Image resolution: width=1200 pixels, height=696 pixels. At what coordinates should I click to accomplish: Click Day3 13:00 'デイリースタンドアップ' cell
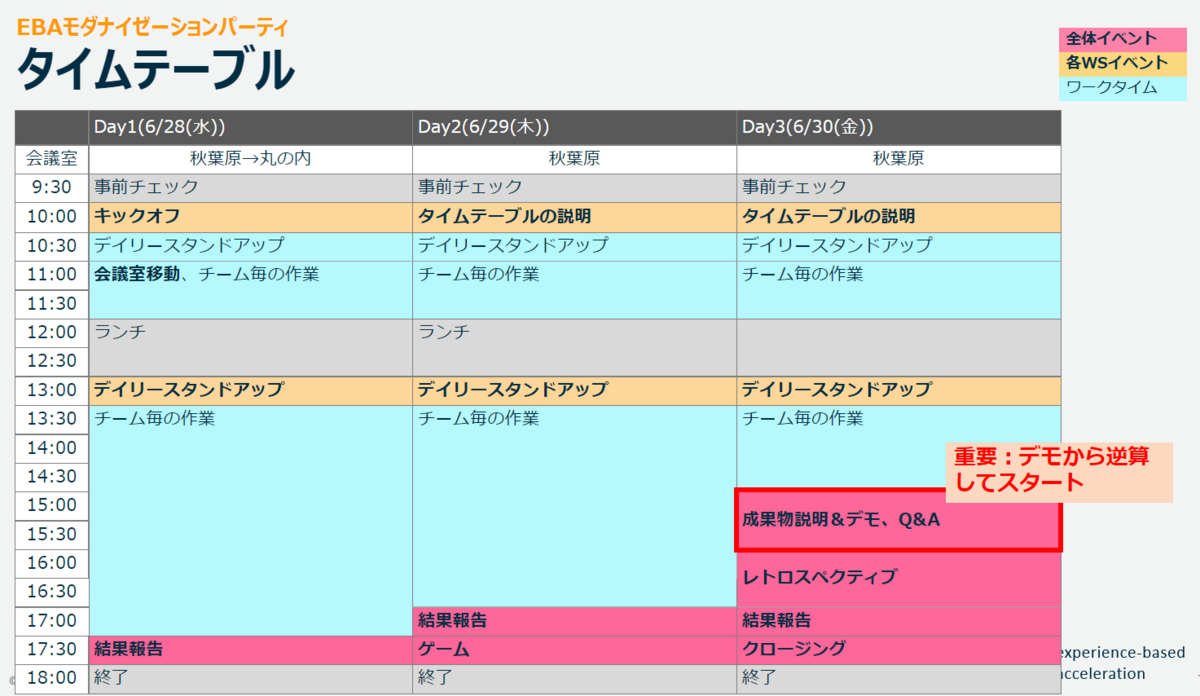tap(899, 390)
